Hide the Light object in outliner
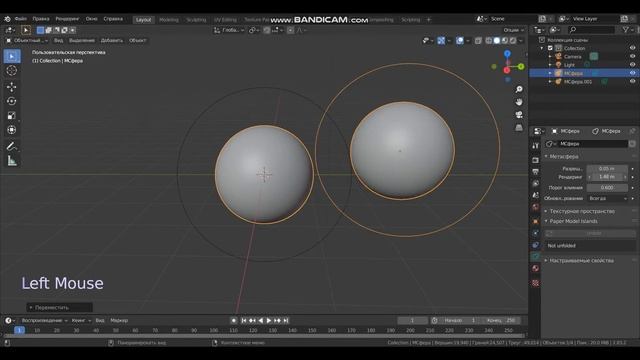The image size is (640, 360). tap(632, 65)
